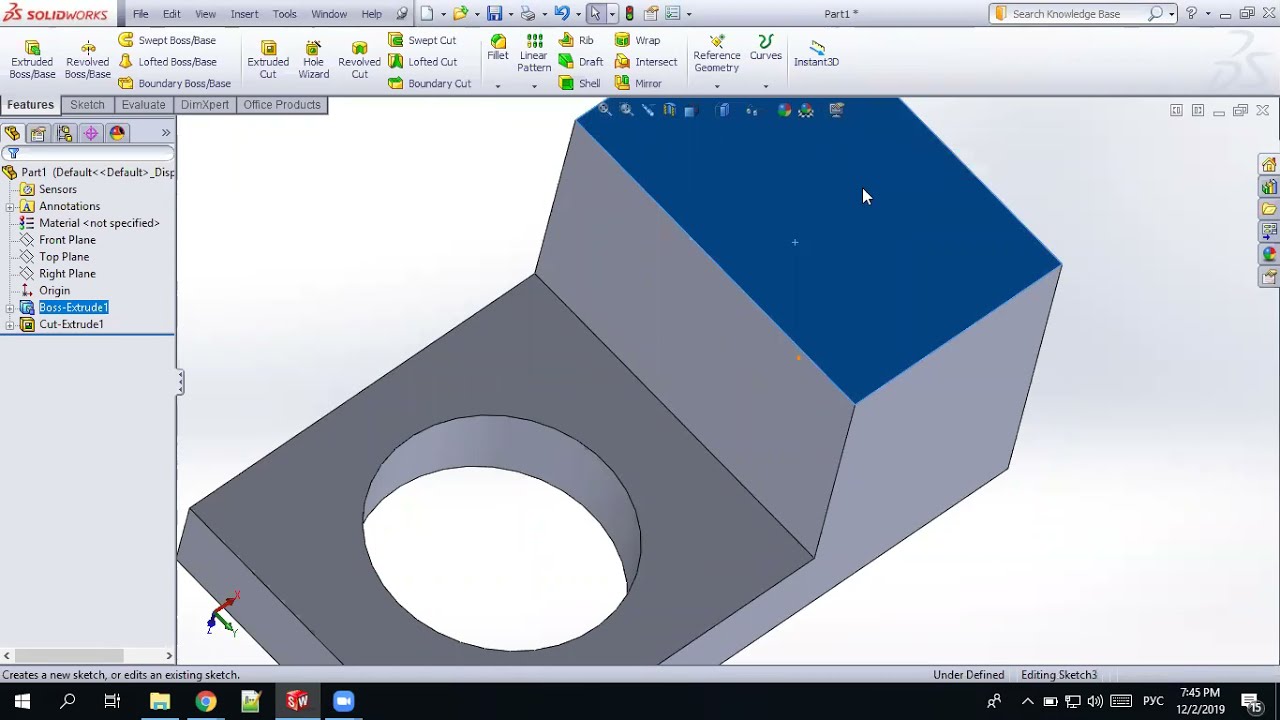Screen dimensions: 1280x720
Task: Open the File menu
Action: coord(141,14)
